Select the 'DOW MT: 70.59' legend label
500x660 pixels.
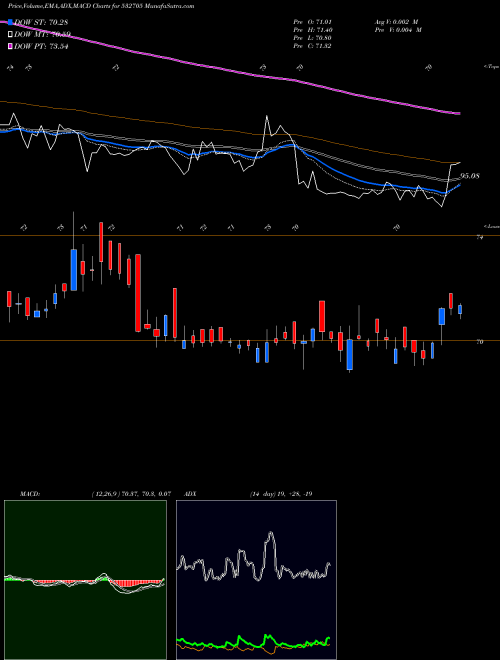[43, 34]
